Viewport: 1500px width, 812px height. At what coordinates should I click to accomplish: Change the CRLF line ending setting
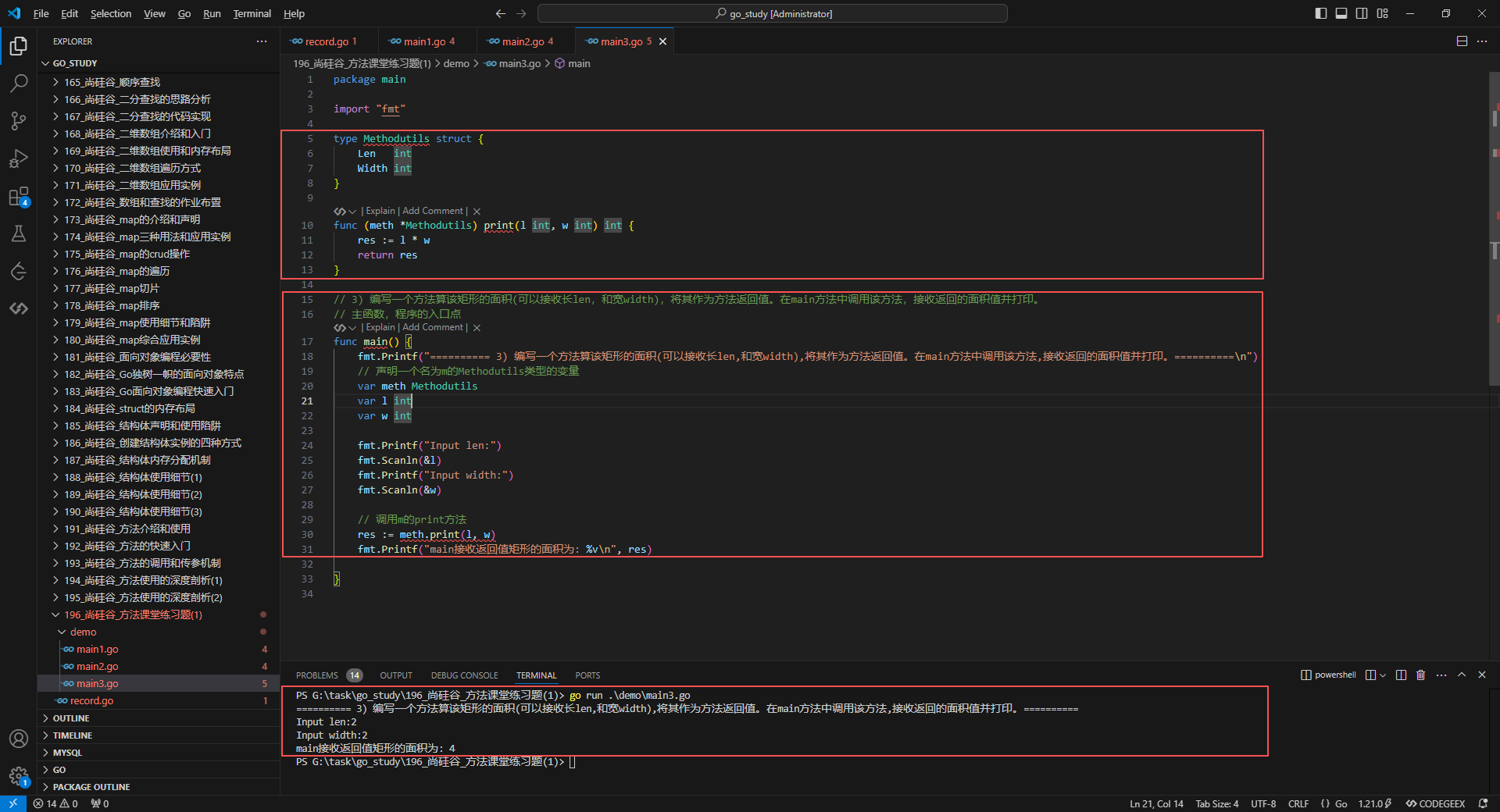[1298, 803]
